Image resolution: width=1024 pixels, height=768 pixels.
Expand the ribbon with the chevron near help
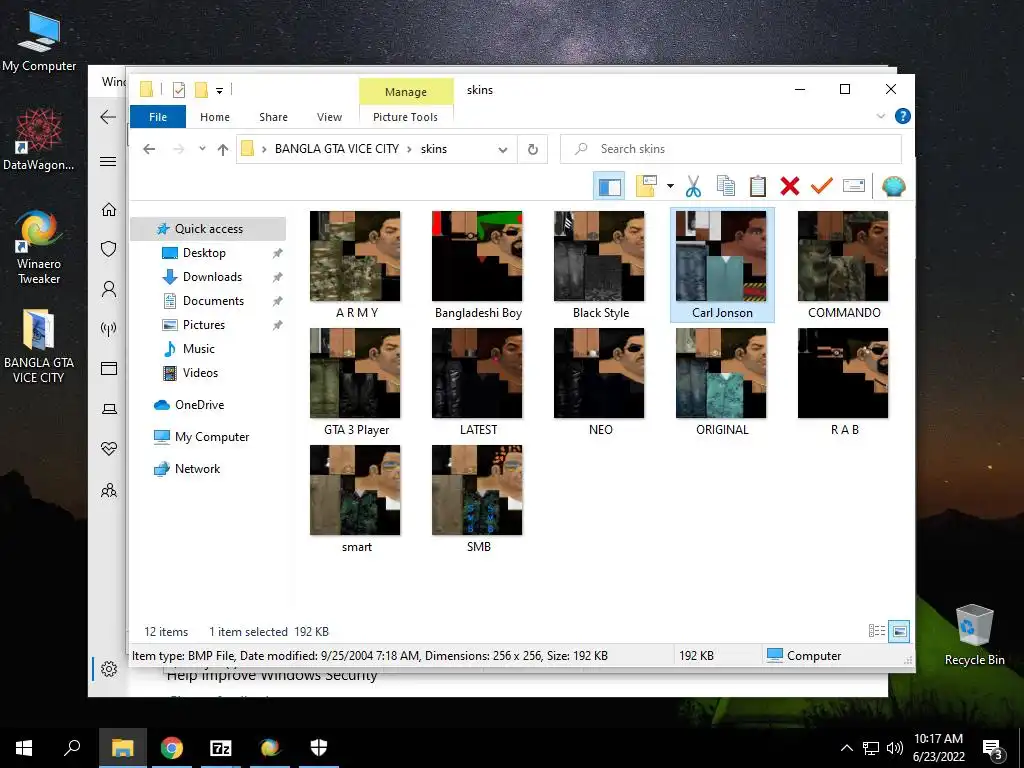880,116
